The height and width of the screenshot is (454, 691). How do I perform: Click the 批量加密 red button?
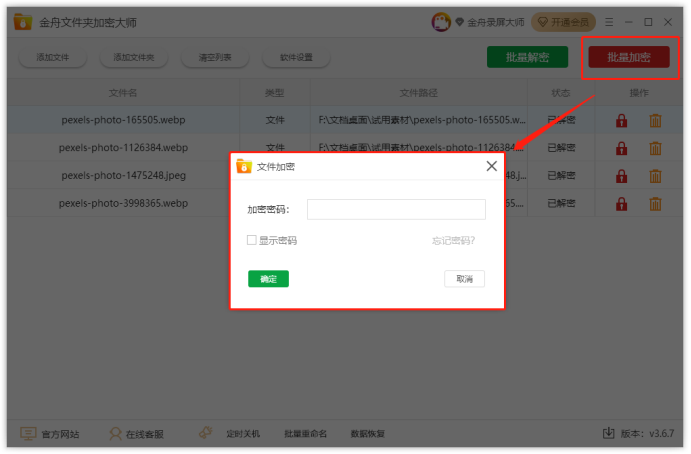pyautogui.click(x=629, y=57)
